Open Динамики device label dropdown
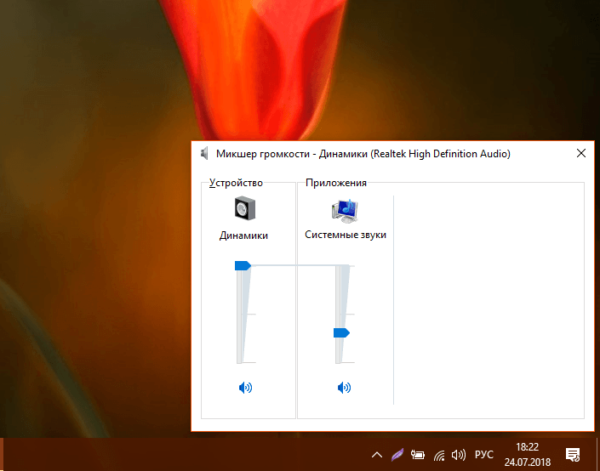 click(x=243, y=235)
